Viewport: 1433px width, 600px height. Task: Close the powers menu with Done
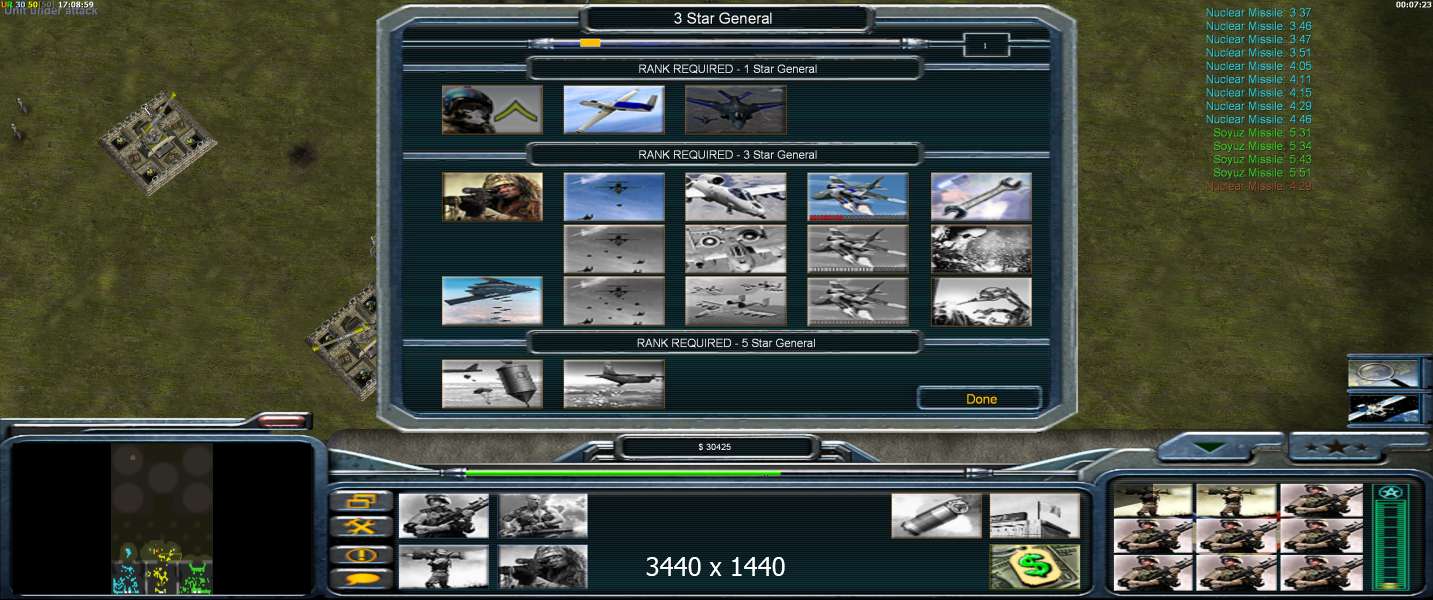click(x=981, y=399)
